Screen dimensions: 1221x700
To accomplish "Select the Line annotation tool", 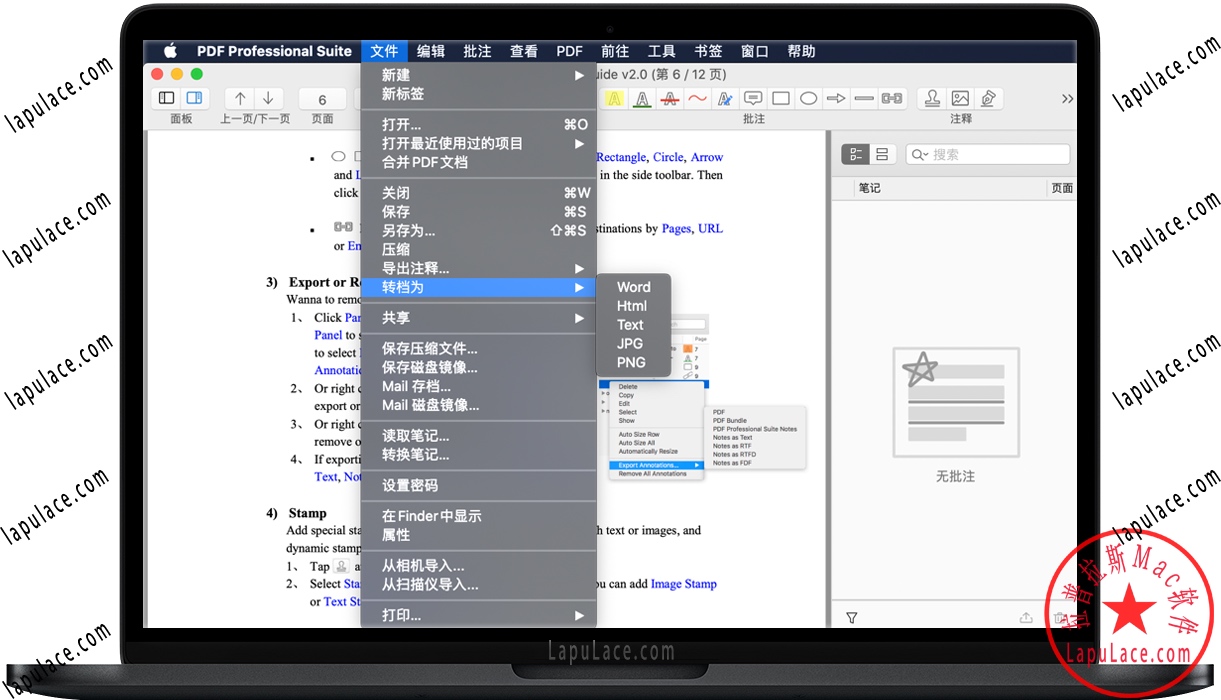I will [864, 98].
